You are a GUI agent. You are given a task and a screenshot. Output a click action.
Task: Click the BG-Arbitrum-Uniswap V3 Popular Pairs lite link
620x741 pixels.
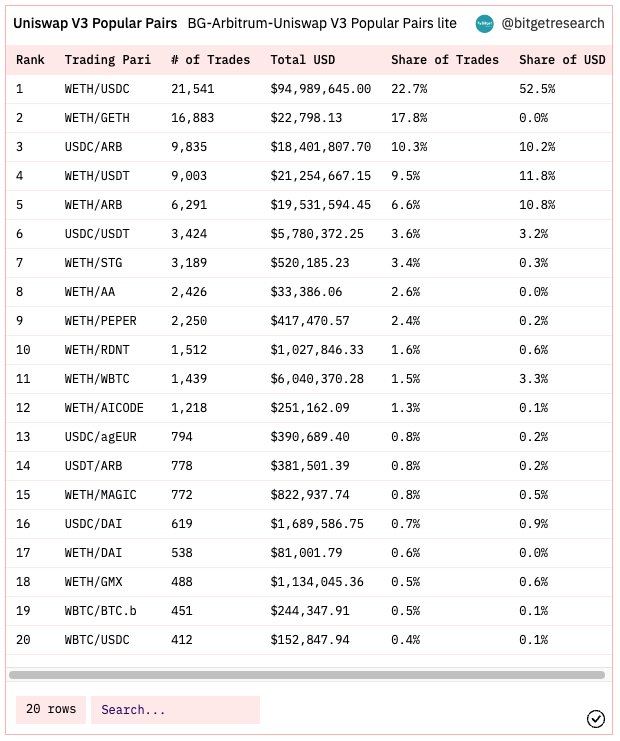click(x=322, y=23)
